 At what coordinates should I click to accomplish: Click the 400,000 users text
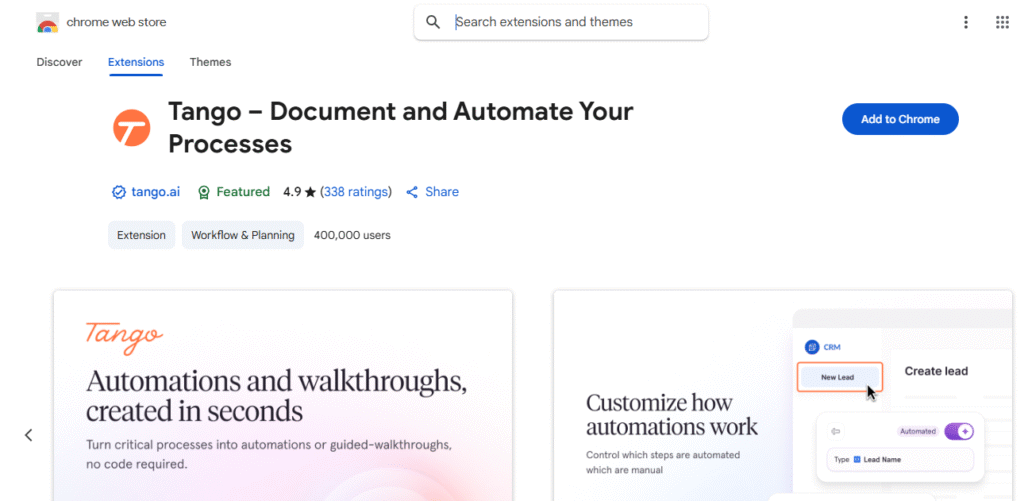(x=352, y=235)
